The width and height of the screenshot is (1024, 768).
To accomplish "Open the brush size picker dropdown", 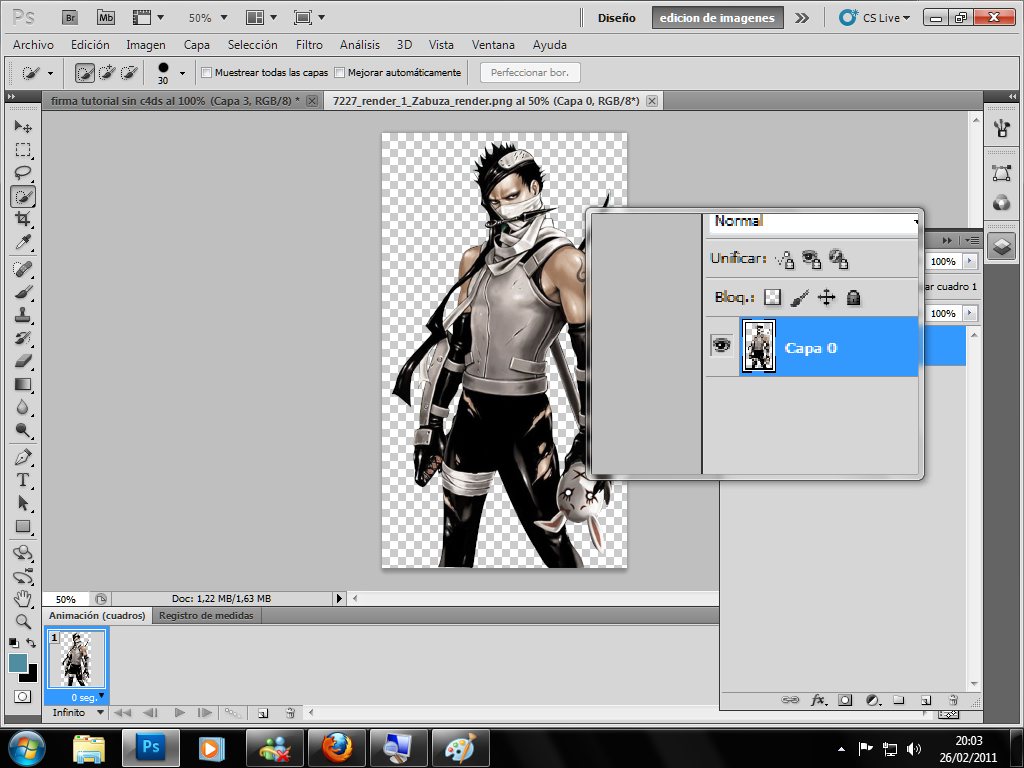I will coord(182,73).
